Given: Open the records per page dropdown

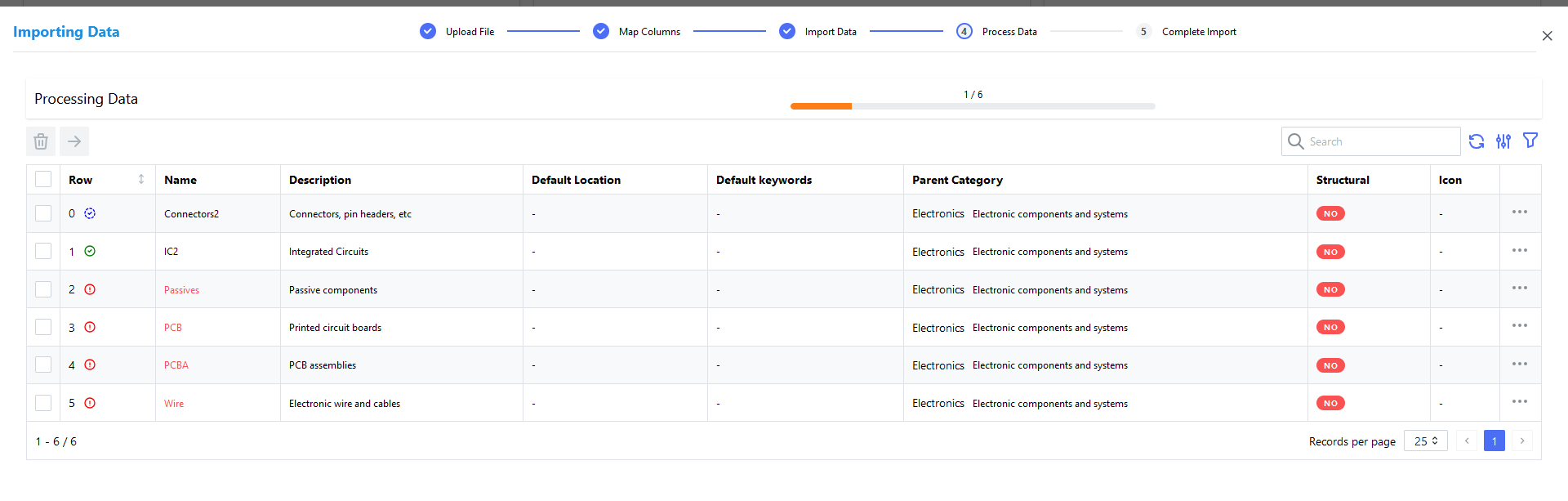Looking at the screenshot, I should (x=1425, y=441).
